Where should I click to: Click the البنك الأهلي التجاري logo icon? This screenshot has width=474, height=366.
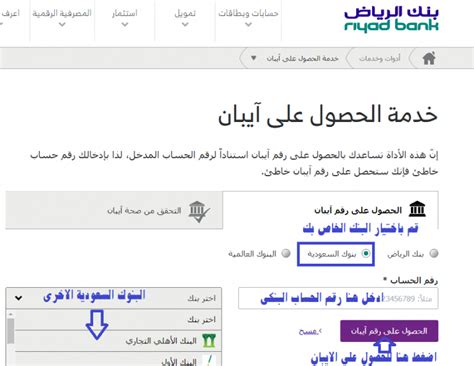click(x=209, y=341)
